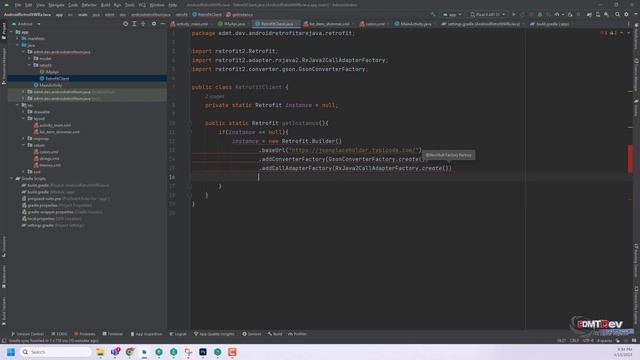Open Build Variants side tab

tap(4, 311)
